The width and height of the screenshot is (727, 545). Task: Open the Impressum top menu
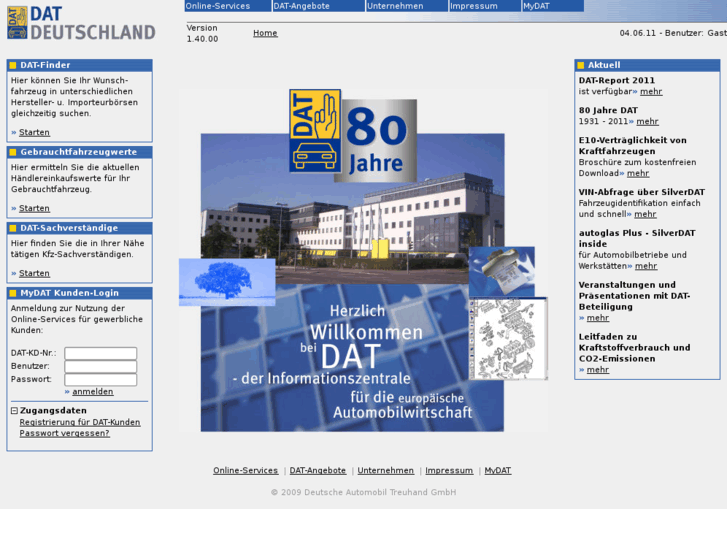click(485, 6)
